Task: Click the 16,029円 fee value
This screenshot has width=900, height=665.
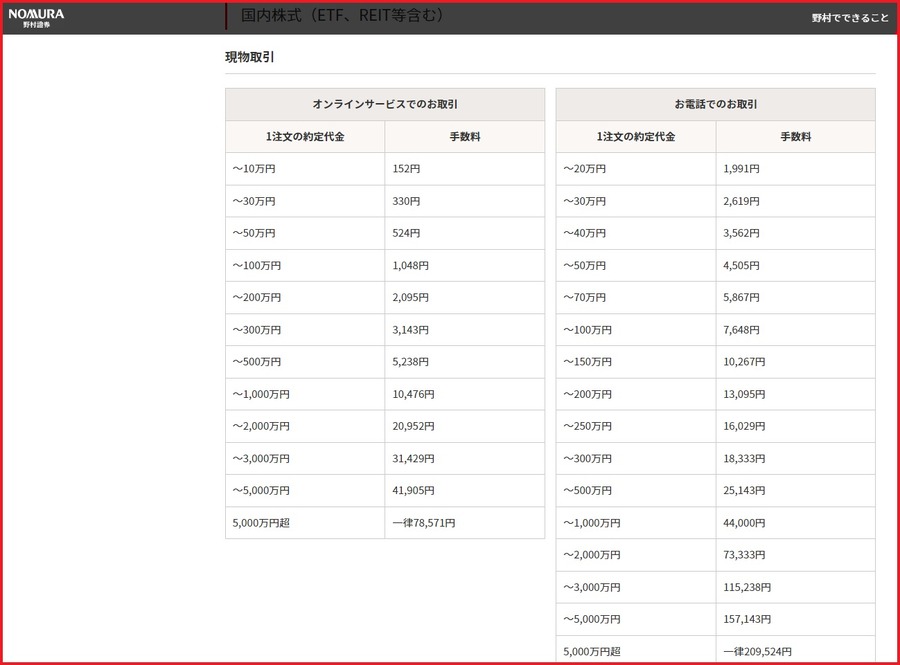Action: [x=744, y=426]
